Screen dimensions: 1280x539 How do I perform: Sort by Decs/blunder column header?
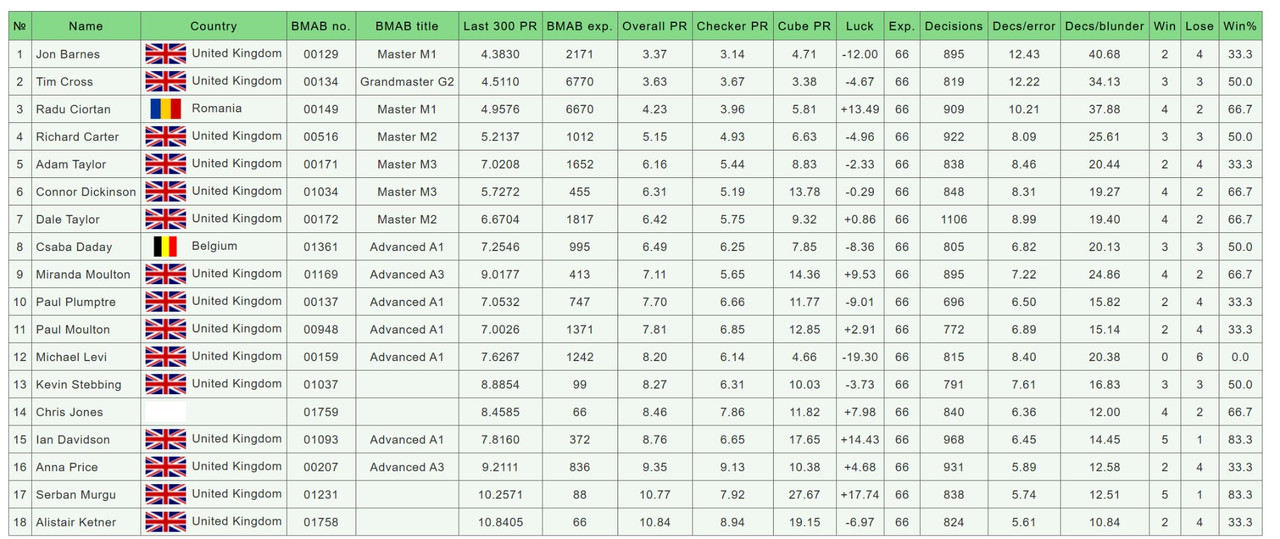click(1105, 26)
